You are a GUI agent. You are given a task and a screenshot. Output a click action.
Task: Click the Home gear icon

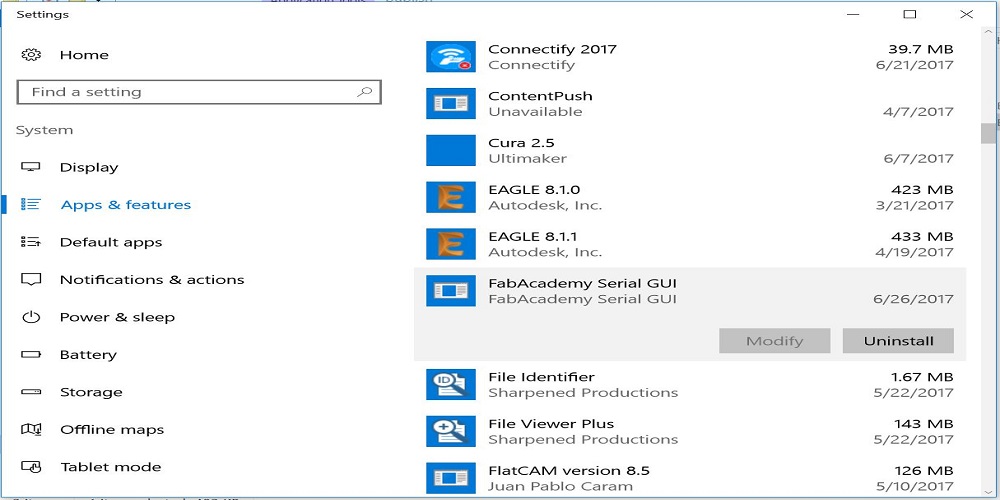(x=31, y=55)
